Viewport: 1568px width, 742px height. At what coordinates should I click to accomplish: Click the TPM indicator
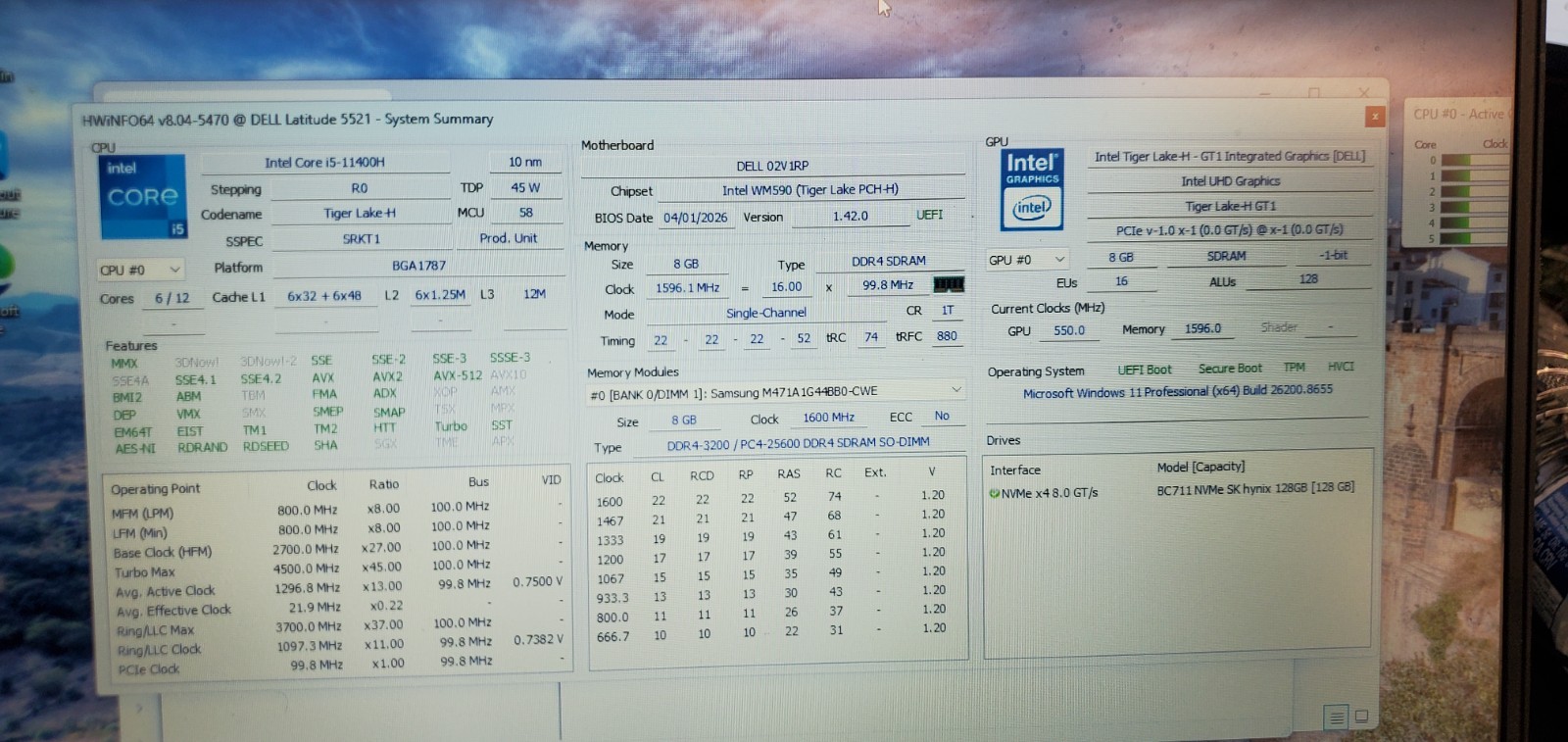tap(1294, 367)
